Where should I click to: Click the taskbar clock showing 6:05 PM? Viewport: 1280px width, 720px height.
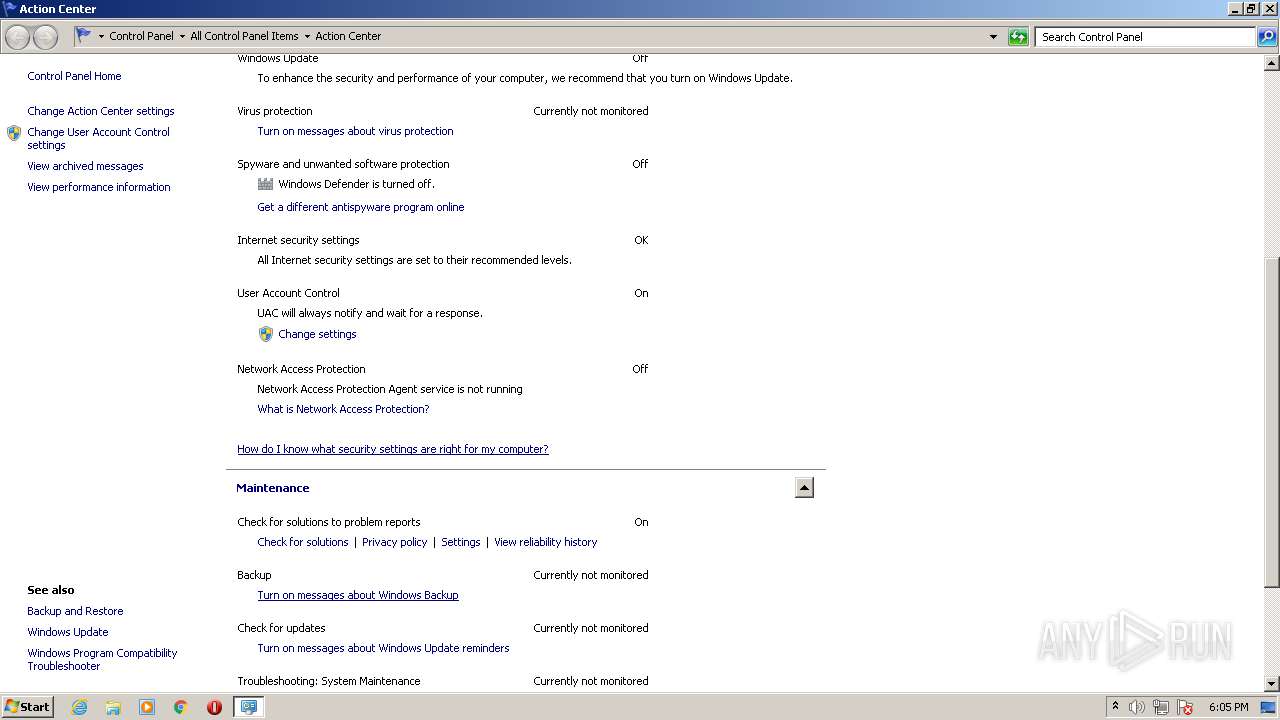[x=1228, y=707]
